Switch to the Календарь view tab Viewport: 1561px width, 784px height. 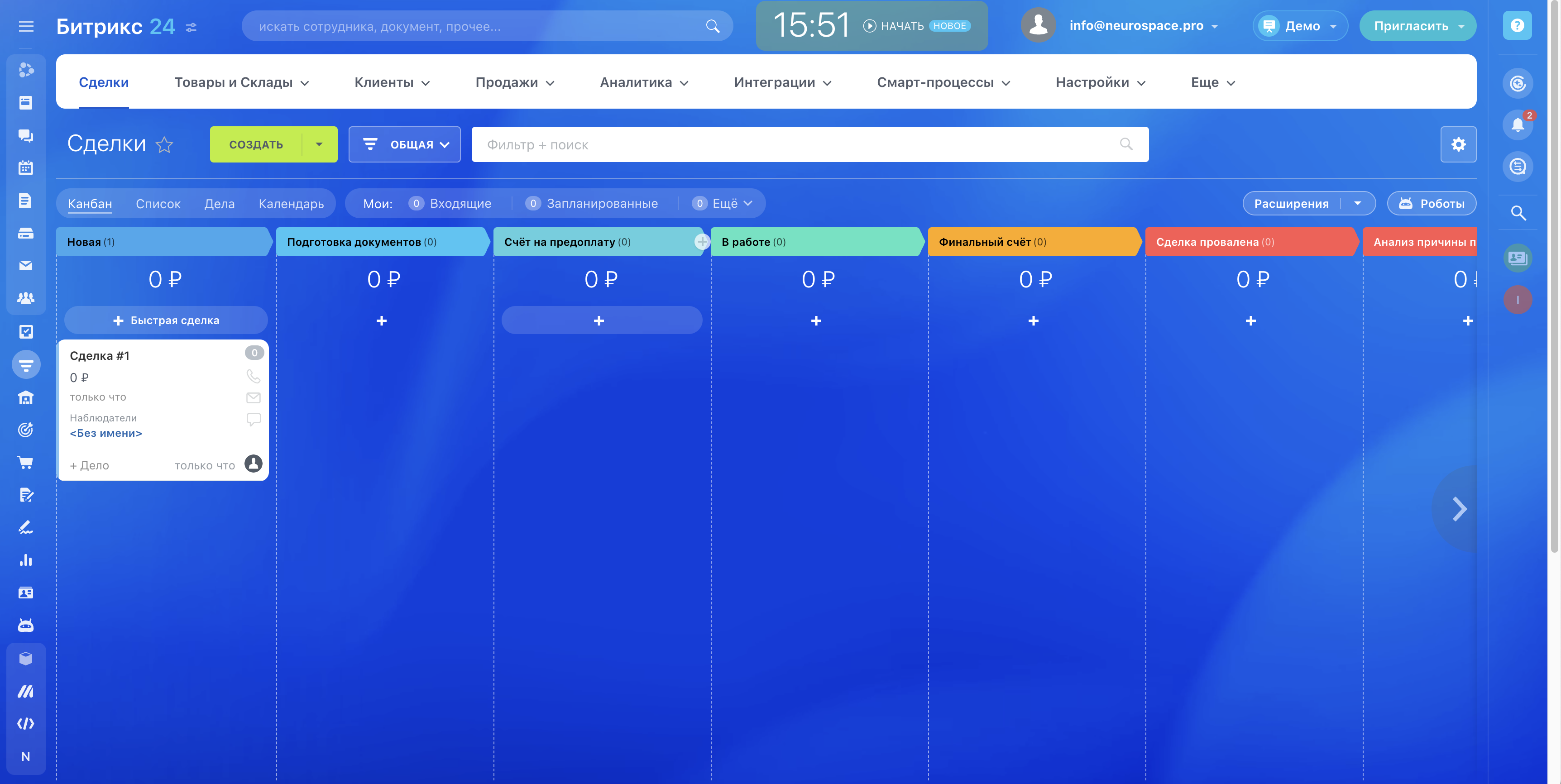[x=291, y=204]
